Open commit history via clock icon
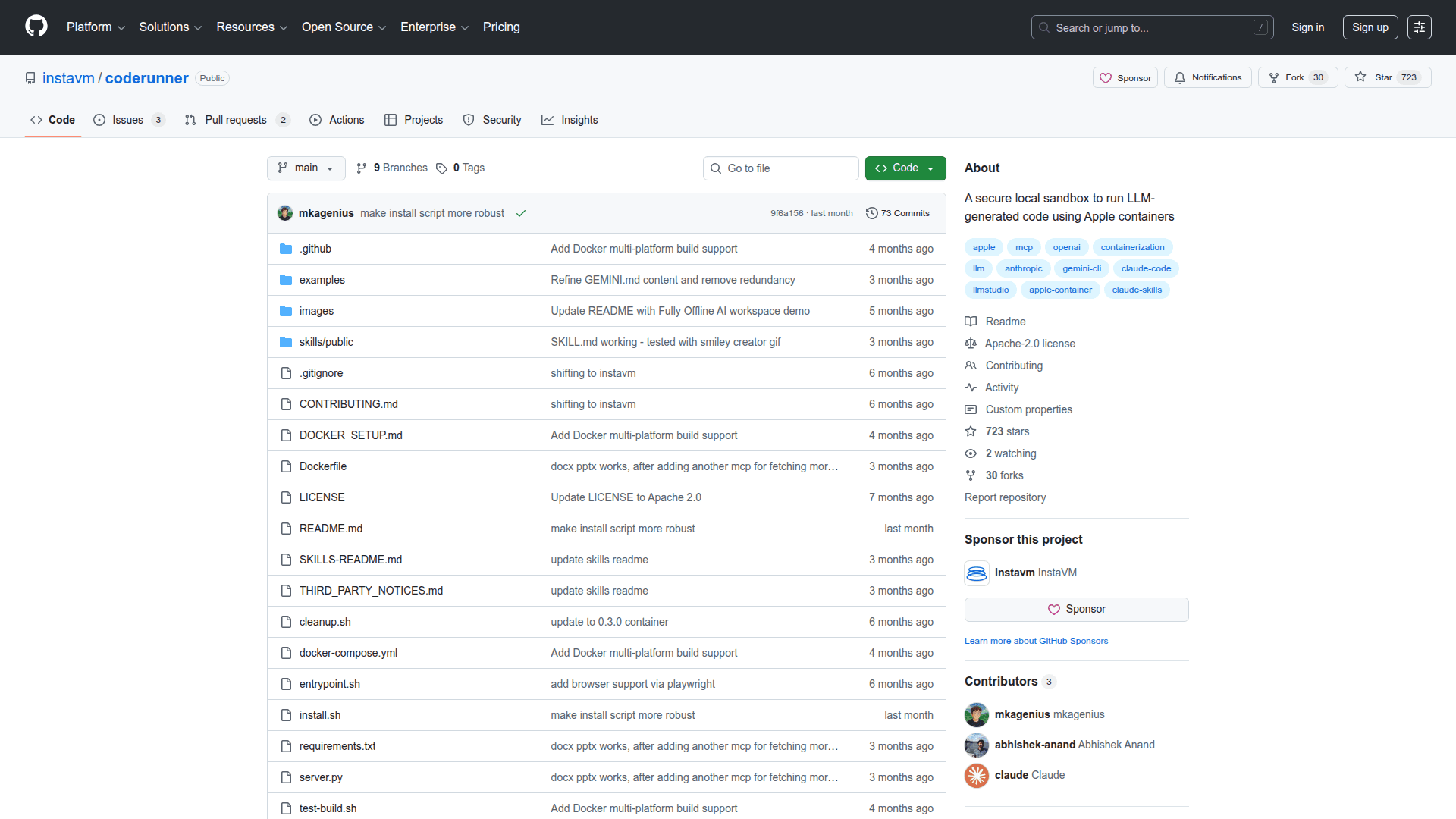Viewport: 1456px width, 819px height. point(872,214)
